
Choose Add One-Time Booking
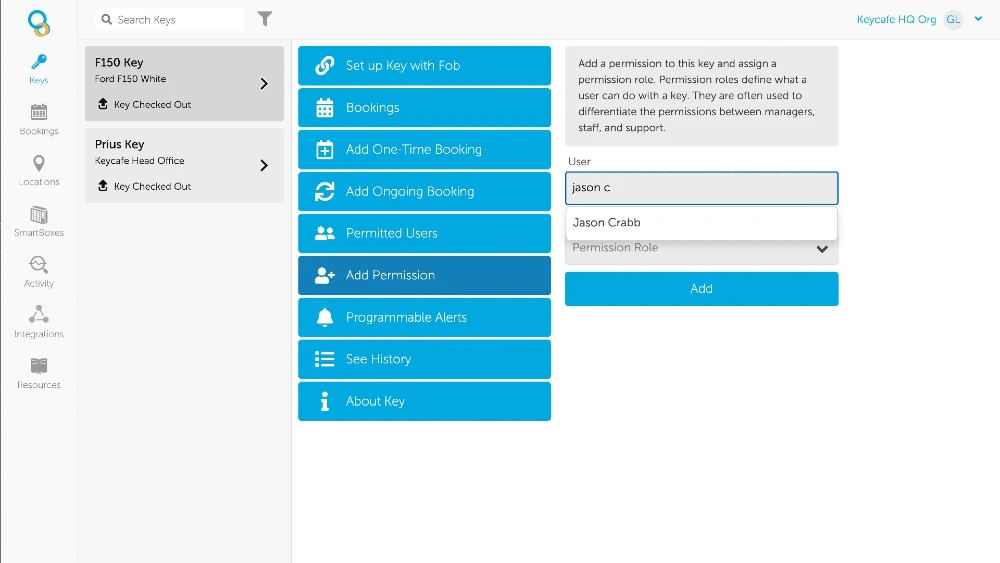424,150
